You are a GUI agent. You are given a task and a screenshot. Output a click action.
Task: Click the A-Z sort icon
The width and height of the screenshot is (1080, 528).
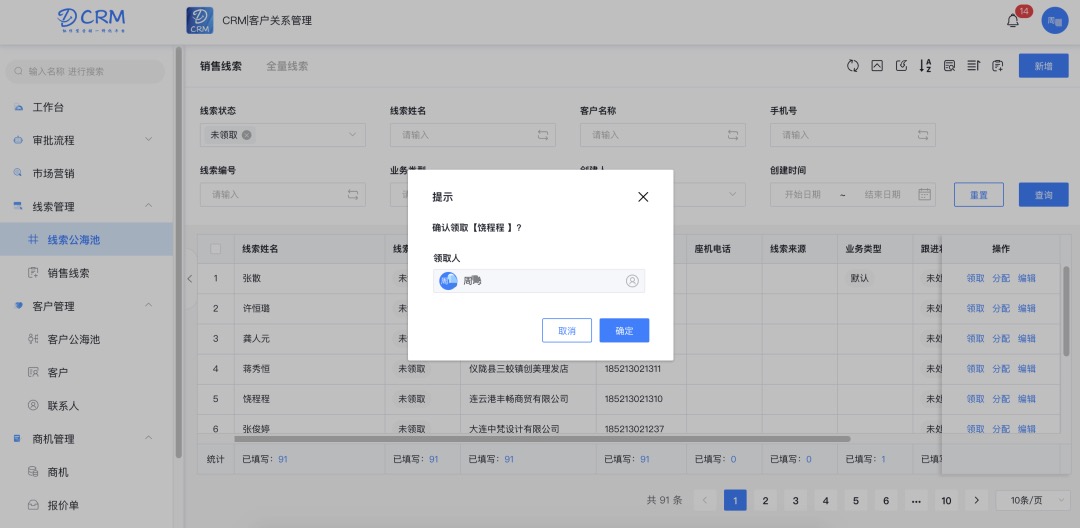[925, 66]
